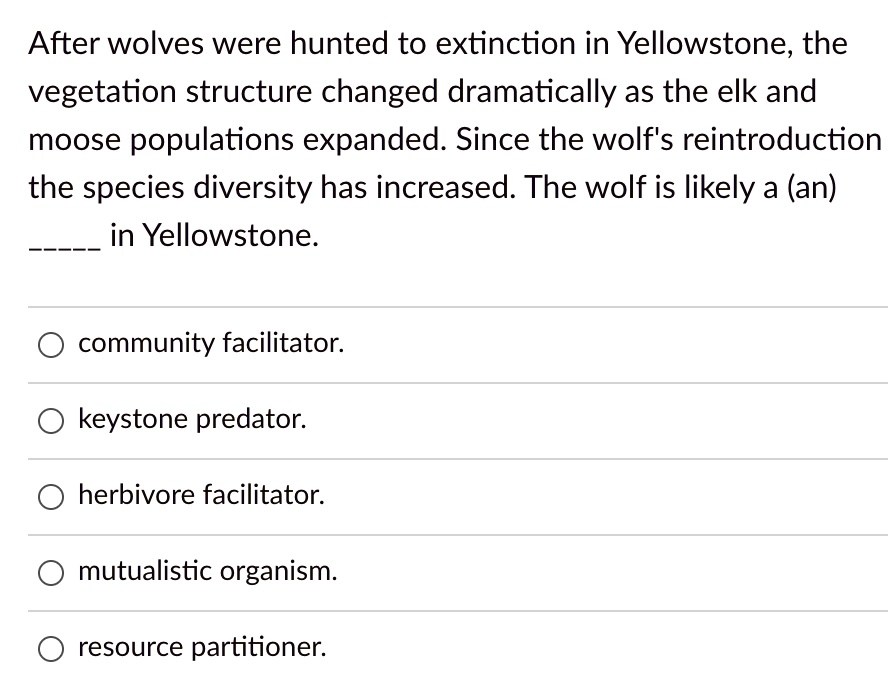Select the "resource partitioner" radio button
Image resolution: width=896 pixels, height=690 pixels.
[x=50, y=648]
